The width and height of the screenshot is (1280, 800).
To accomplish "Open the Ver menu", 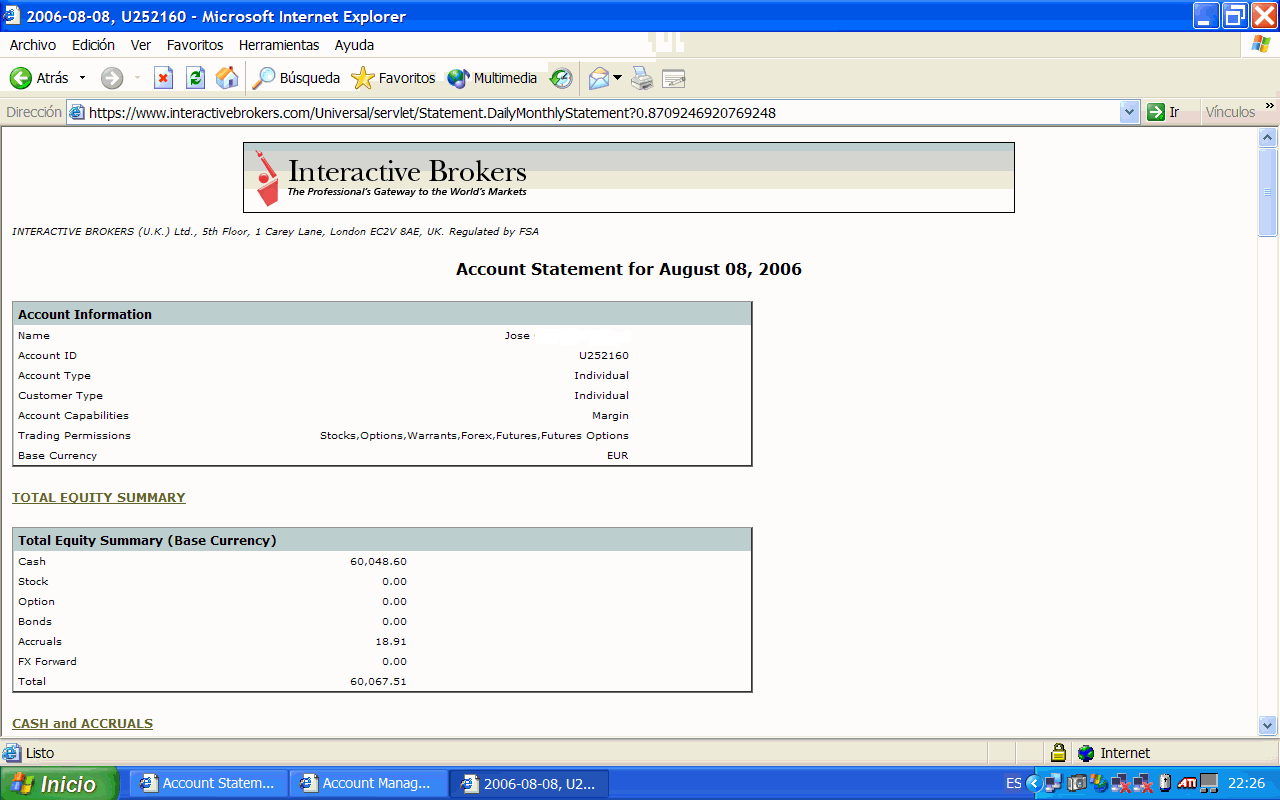I will pyautogui.click(x=141, y=45).
